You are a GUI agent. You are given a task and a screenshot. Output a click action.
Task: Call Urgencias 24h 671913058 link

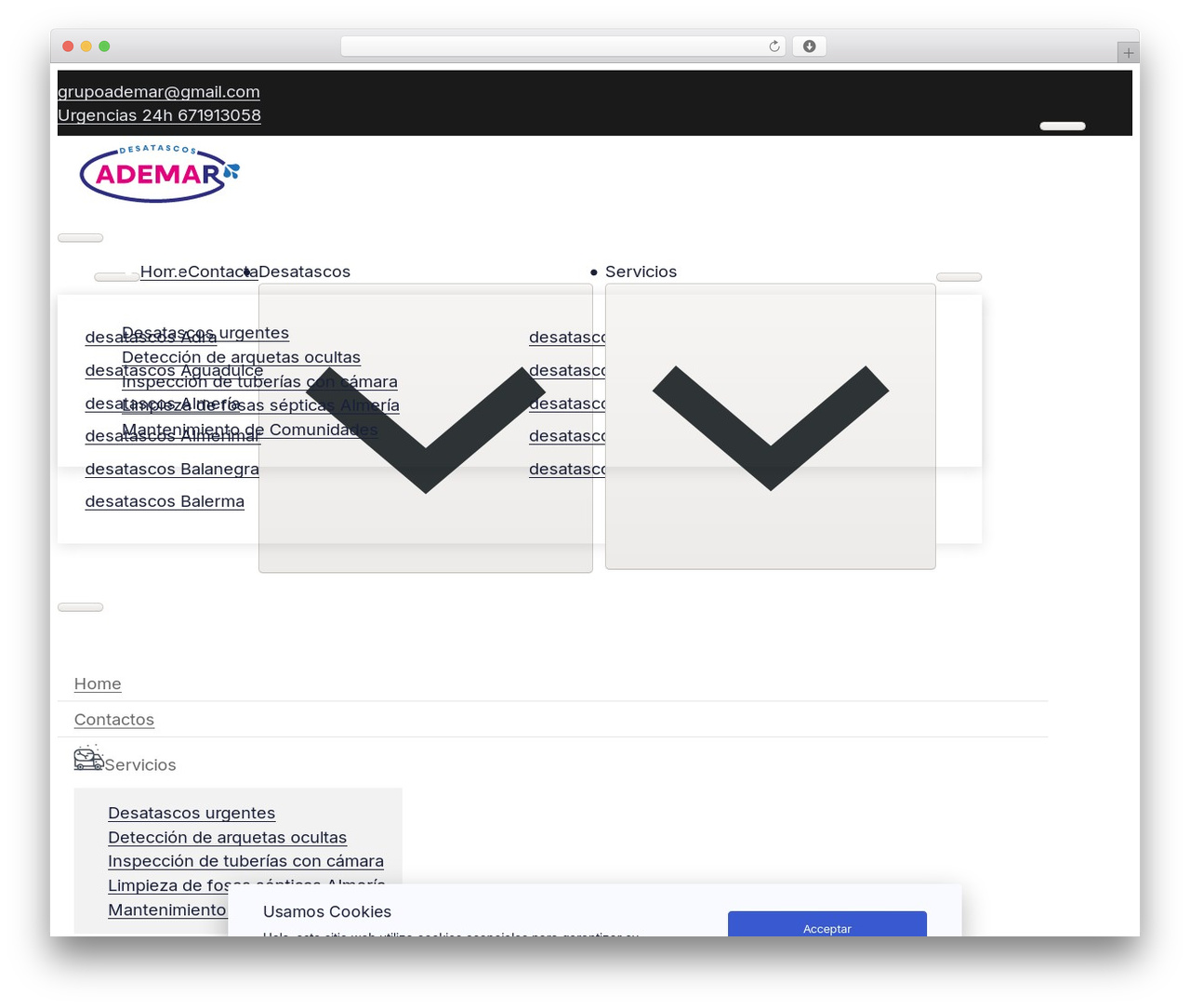tap(159, 115)
